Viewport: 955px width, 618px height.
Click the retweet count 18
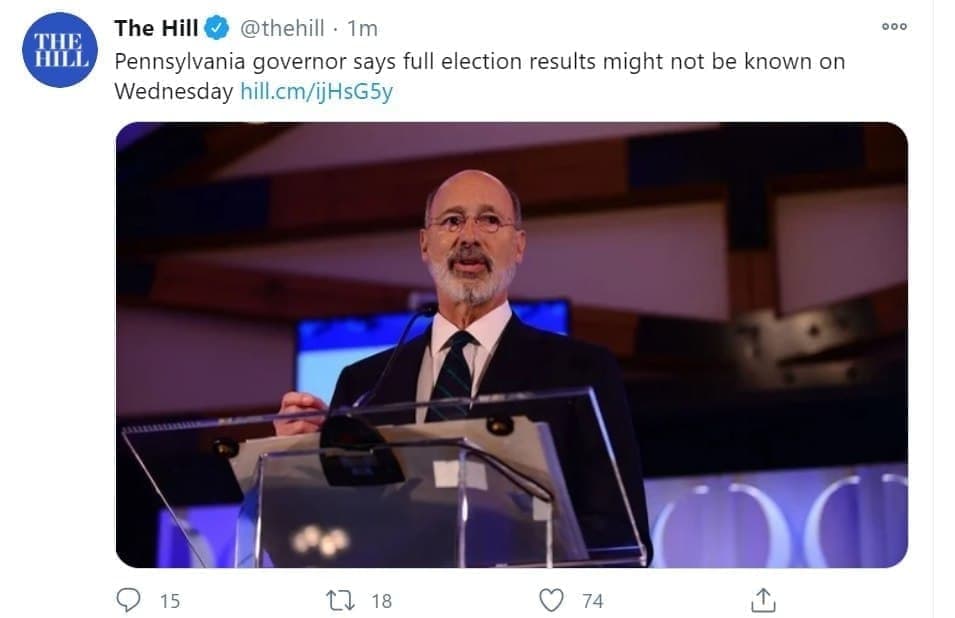click(x=381, y=601)
